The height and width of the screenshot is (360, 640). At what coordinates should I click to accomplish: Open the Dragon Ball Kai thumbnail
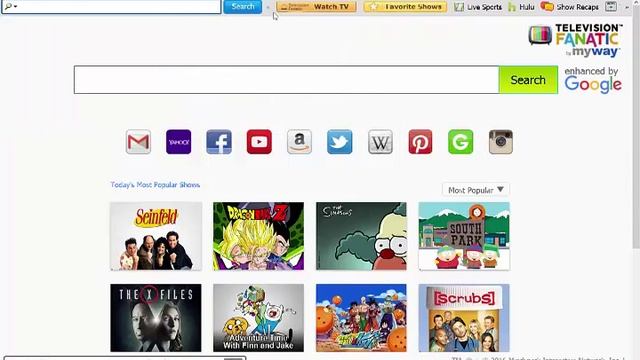(361, 318)
